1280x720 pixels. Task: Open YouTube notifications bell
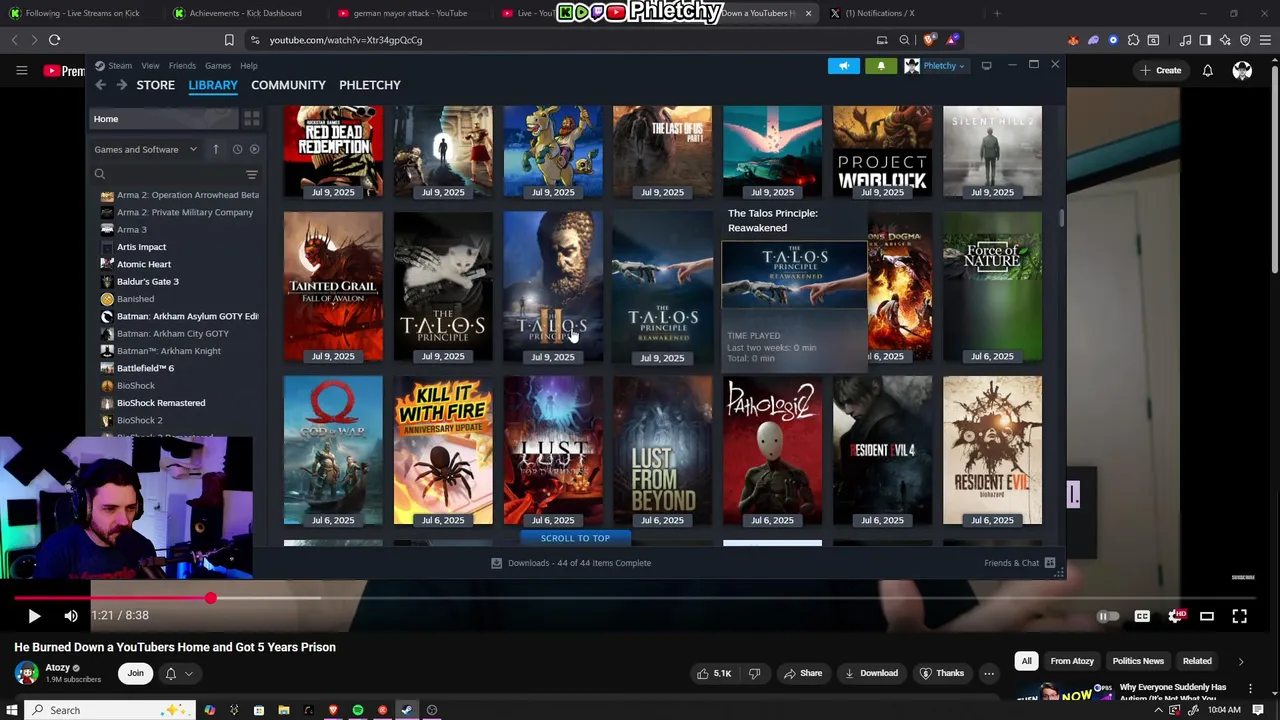point(1207,70)
